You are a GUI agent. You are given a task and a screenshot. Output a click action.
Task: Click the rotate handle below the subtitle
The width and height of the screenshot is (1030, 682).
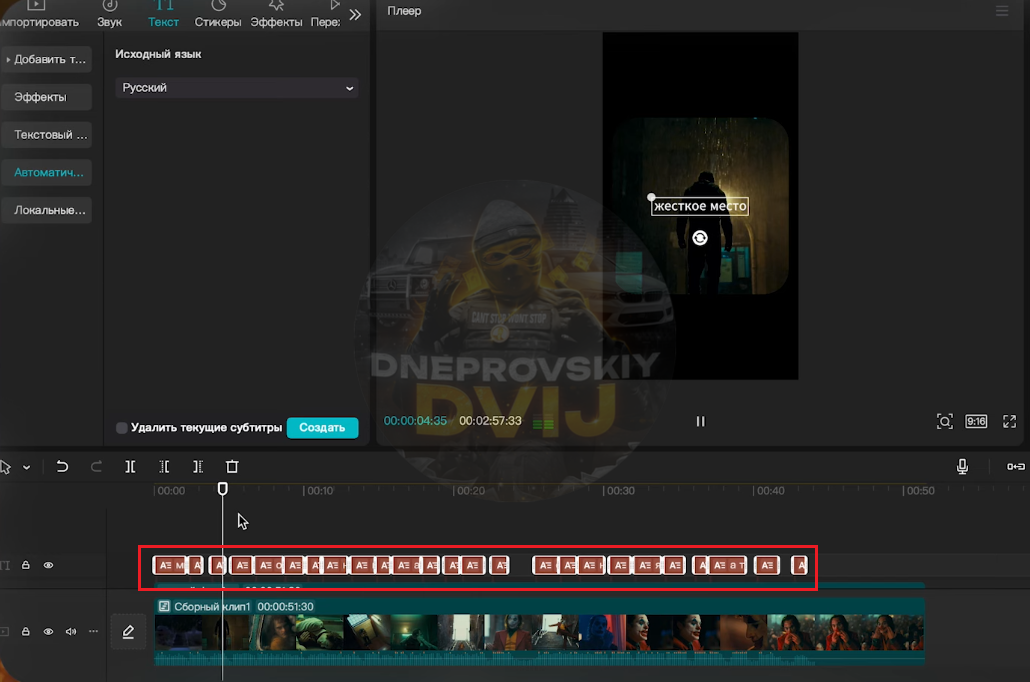tap(700, 238)
